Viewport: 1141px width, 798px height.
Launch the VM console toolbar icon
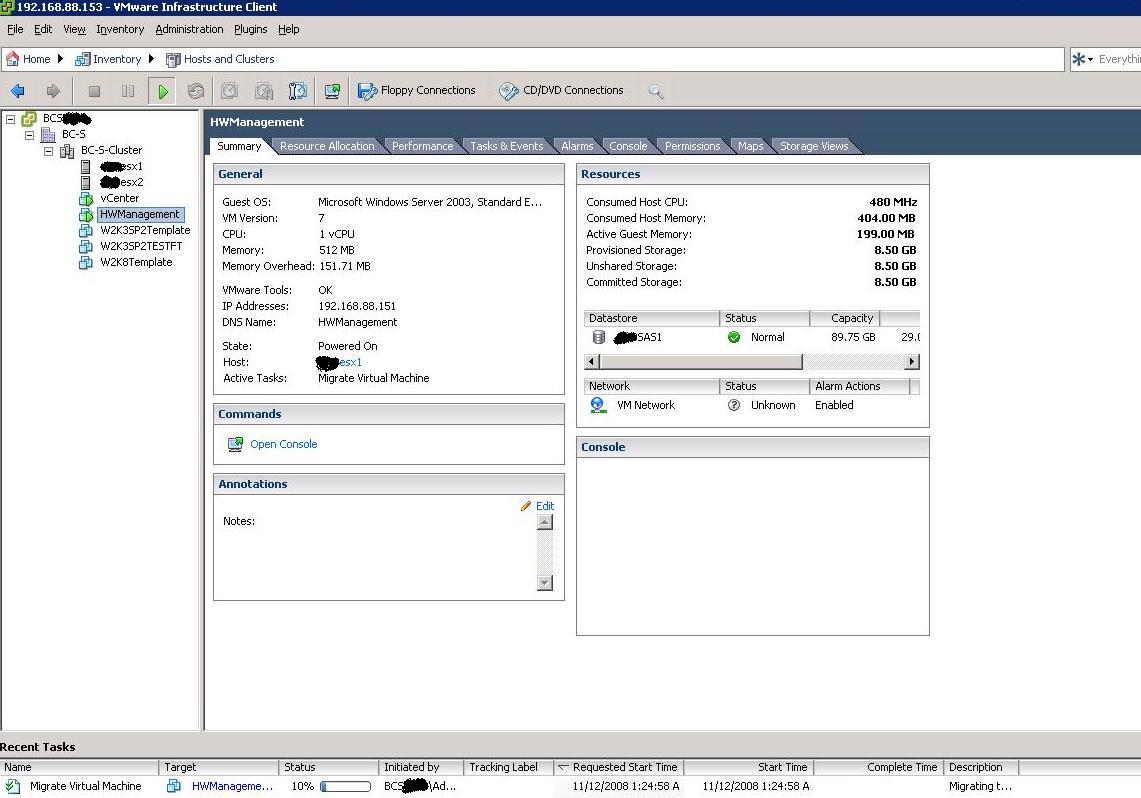(333, 91)
